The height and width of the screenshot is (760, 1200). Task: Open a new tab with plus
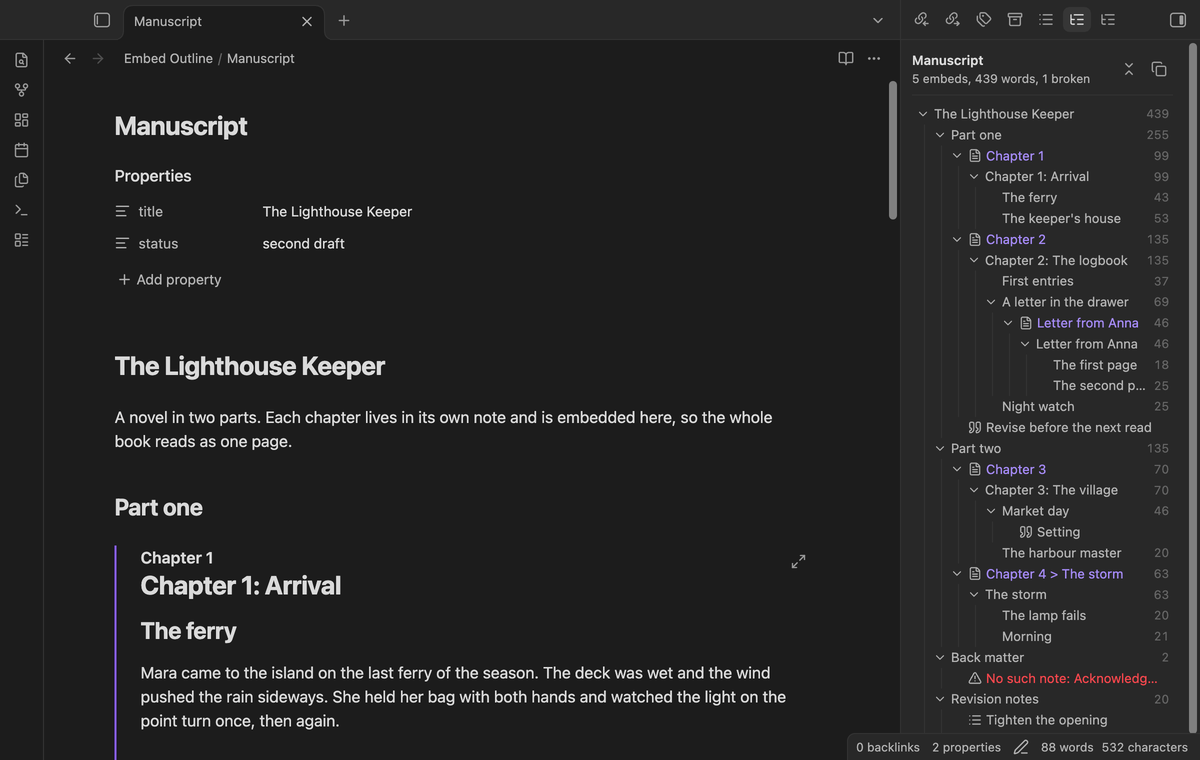pos(344,20)
